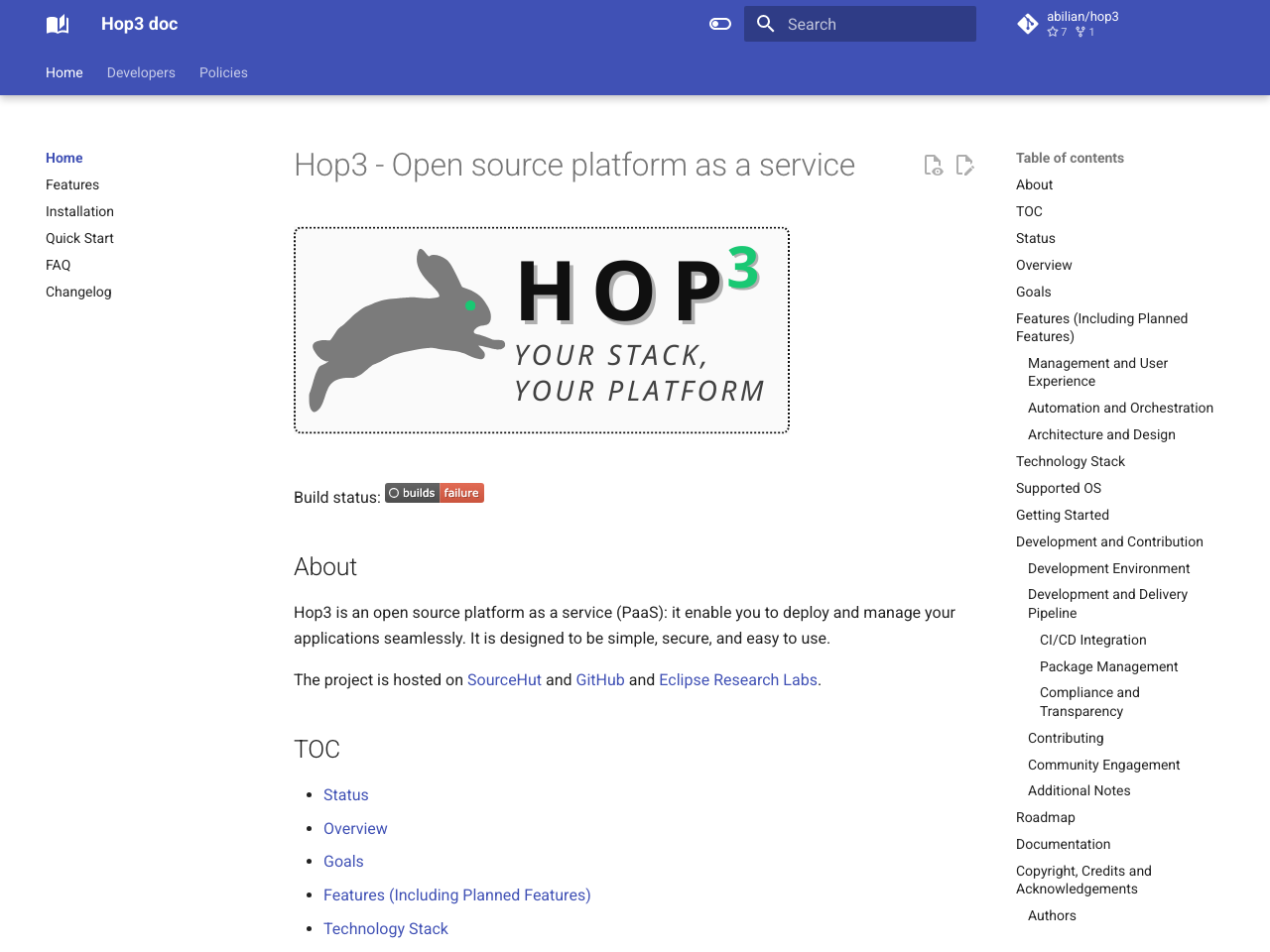
Task: Open the GitHub project link
Action: 600,679
